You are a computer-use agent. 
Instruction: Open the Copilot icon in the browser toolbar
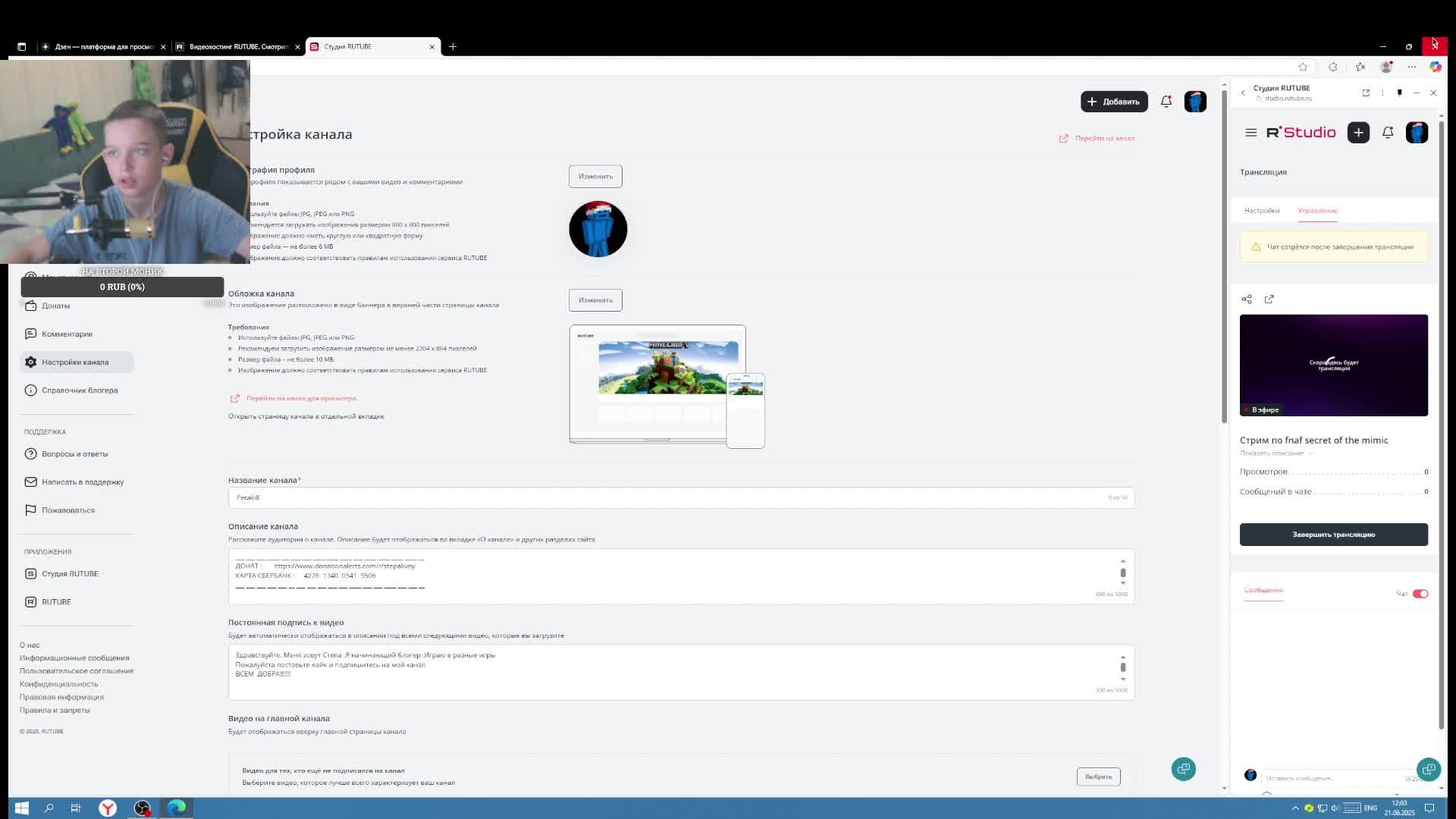(x=1436, y=67)
